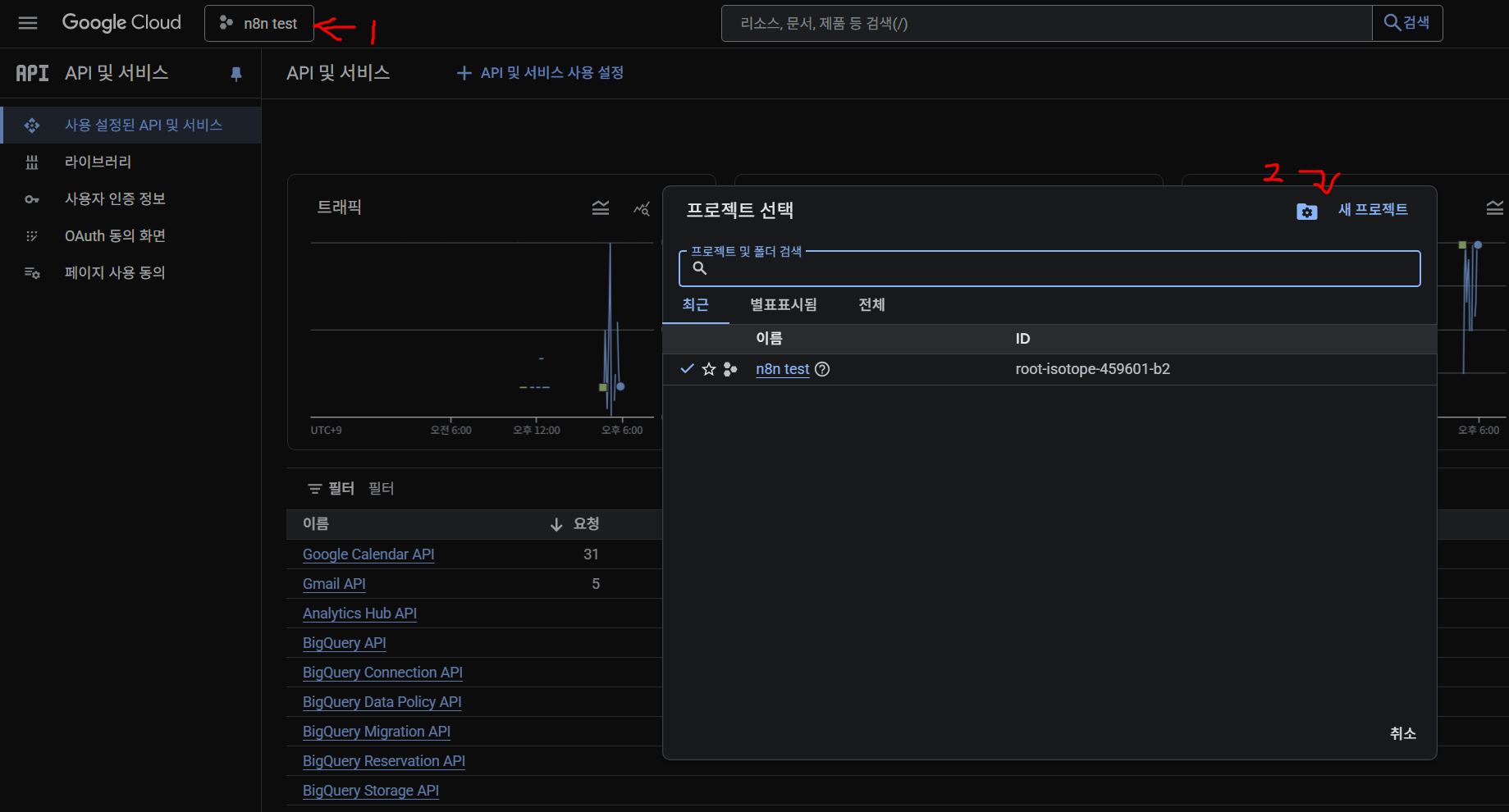
Task: Click 취소 to close the dialog
Action: [x=1403, y=733]
